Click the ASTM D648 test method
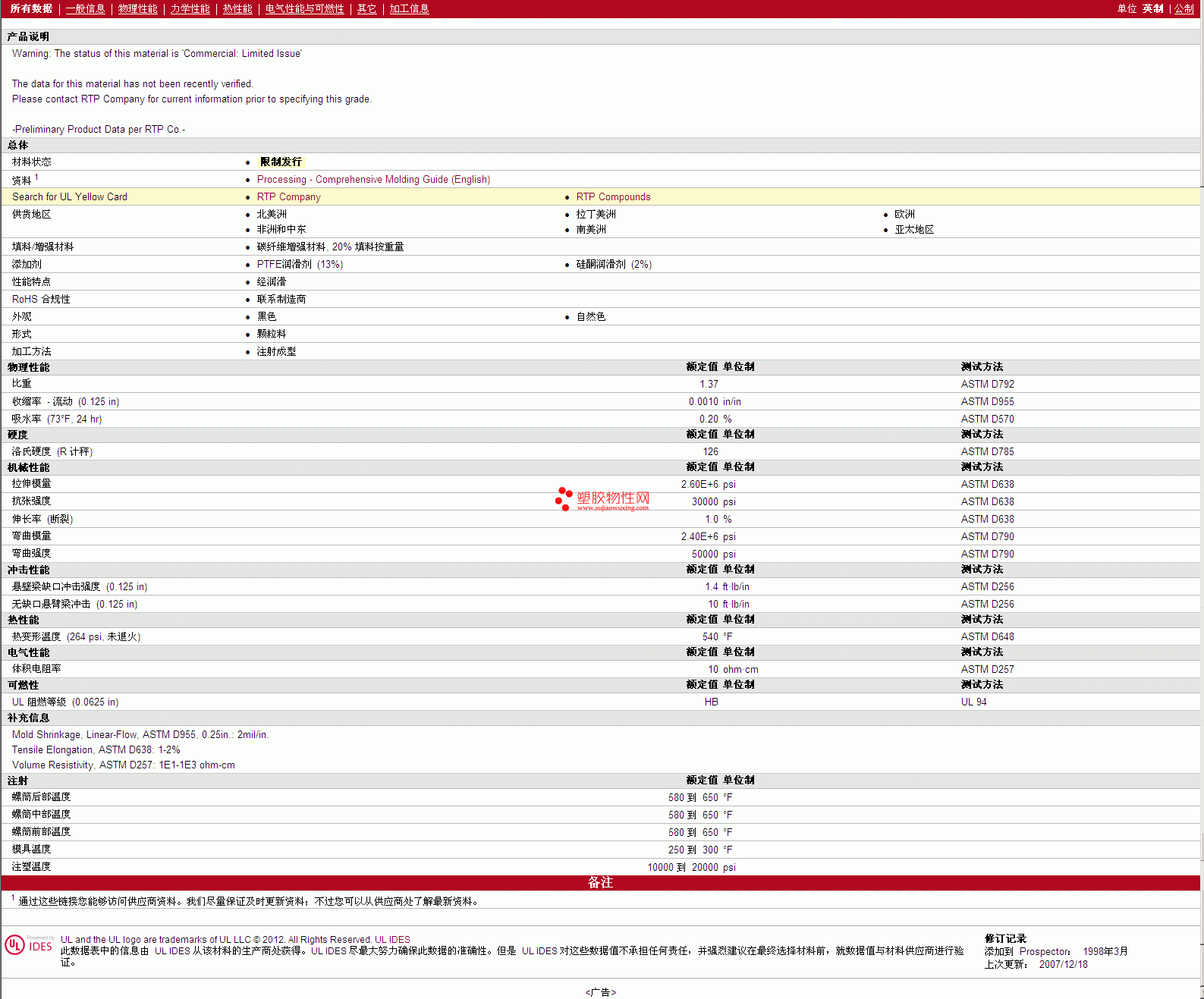The width and height of the screenshot is (1204, 999). (x=987, y=637)
